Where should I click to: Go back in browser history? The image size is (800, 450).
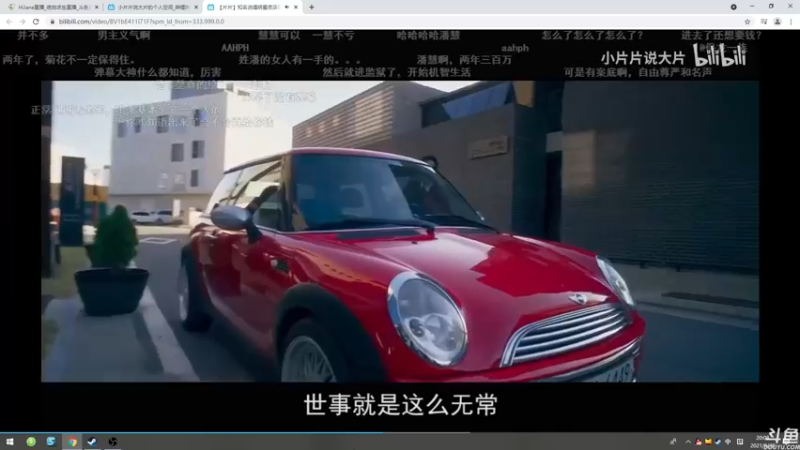[x=9, y=21]
